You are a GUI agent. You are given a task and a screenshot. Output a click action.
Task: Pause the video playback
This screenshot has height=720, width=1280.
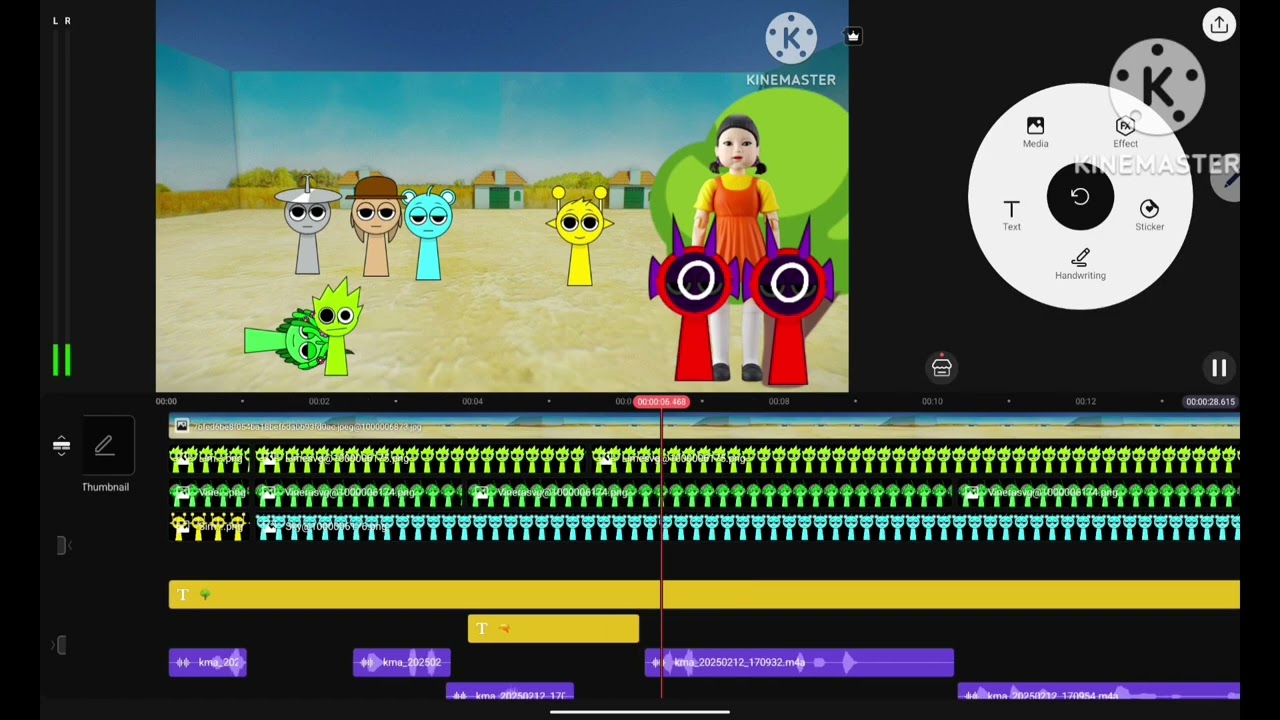pos(1219,368)
